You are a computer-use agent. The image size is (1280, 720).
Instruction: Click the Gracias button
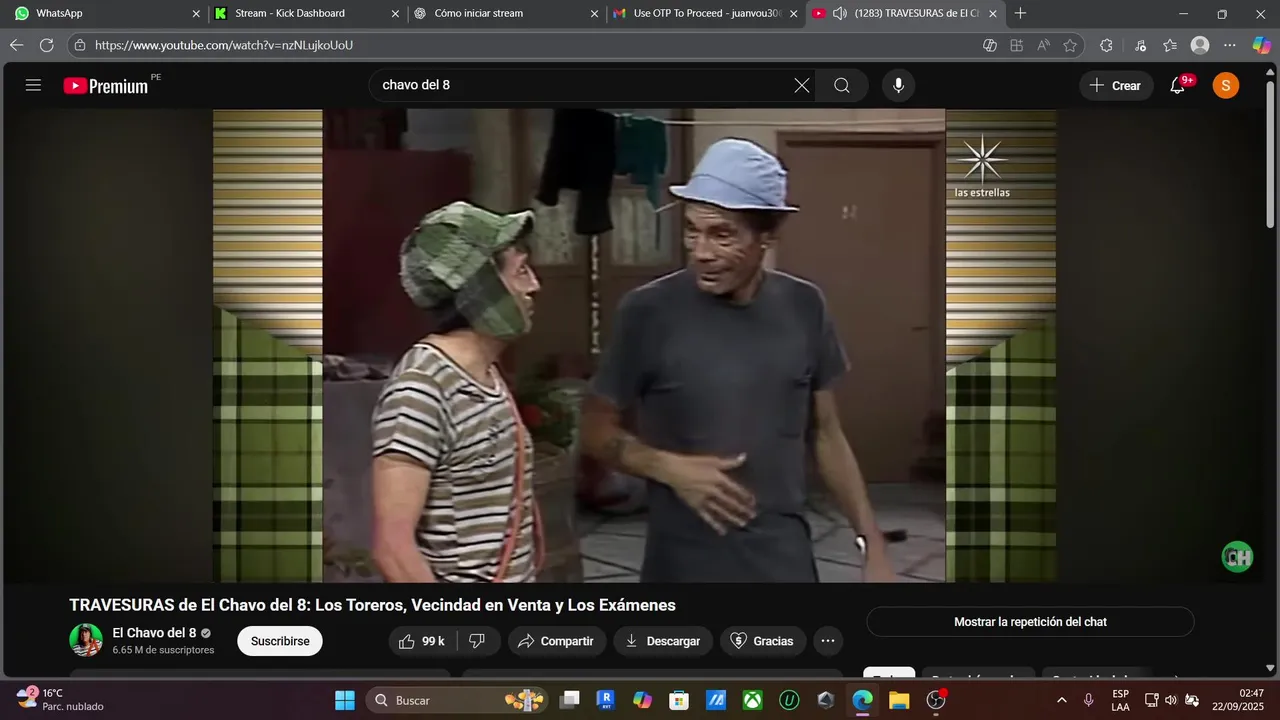click(763, 641)
